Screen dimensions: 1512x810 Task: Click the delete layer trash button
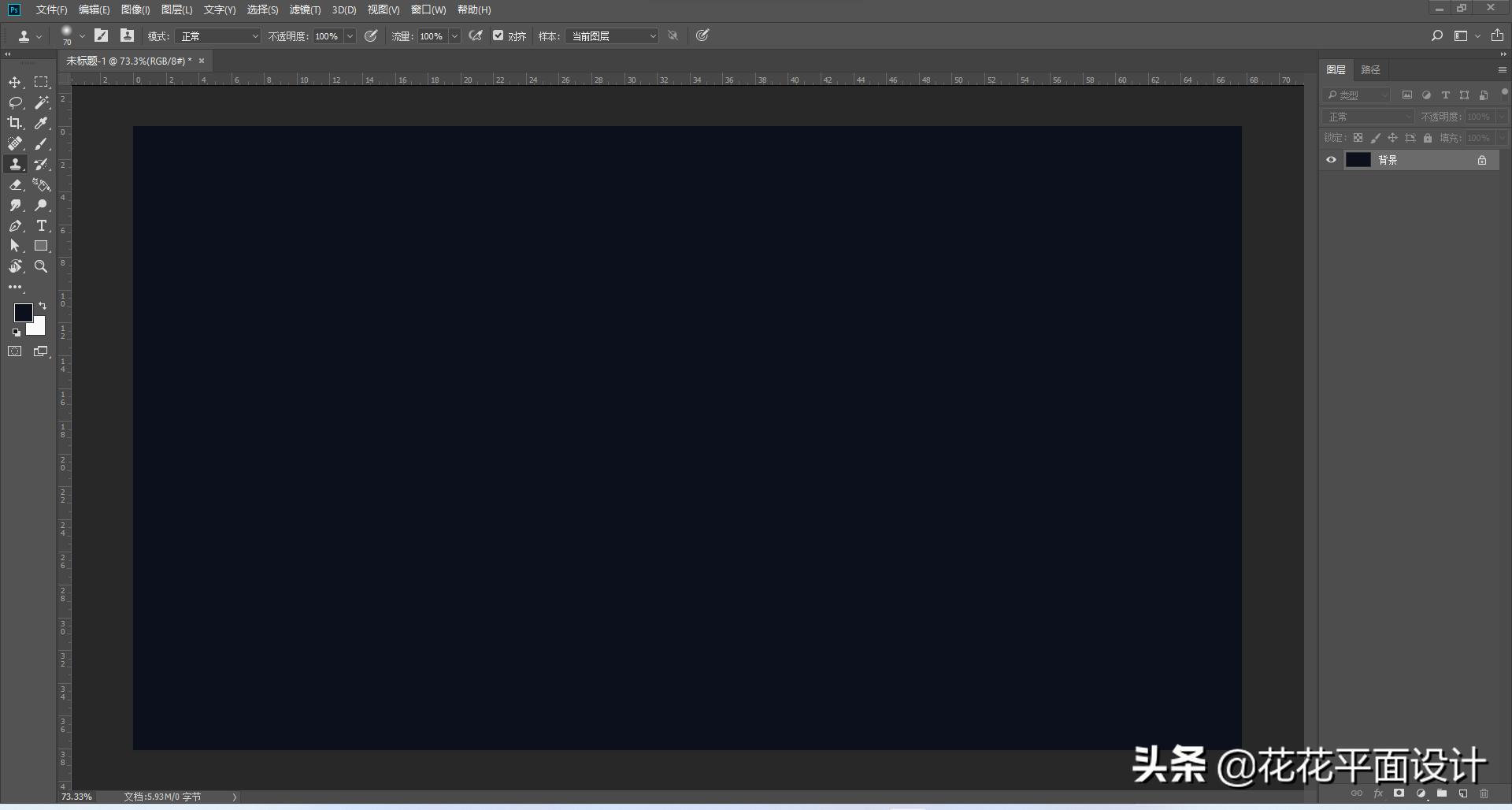[1484, 793]
